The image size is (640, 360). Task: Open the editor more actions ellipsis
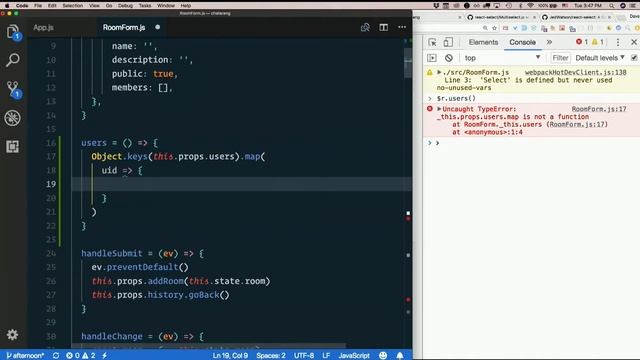pyautogui.click(x=402, y=27)
